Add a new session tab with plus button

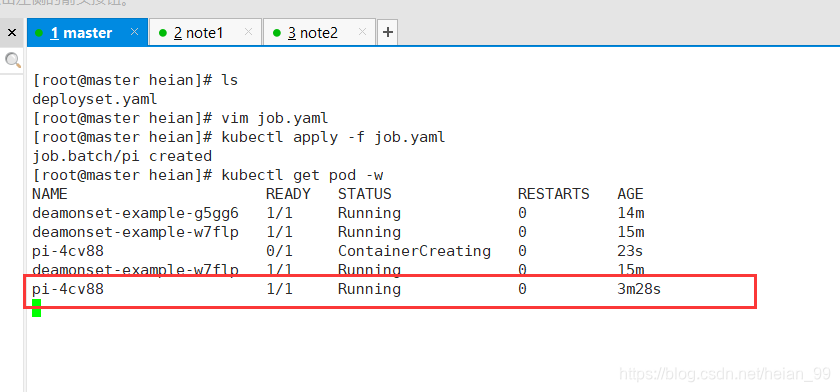[387, 33]
